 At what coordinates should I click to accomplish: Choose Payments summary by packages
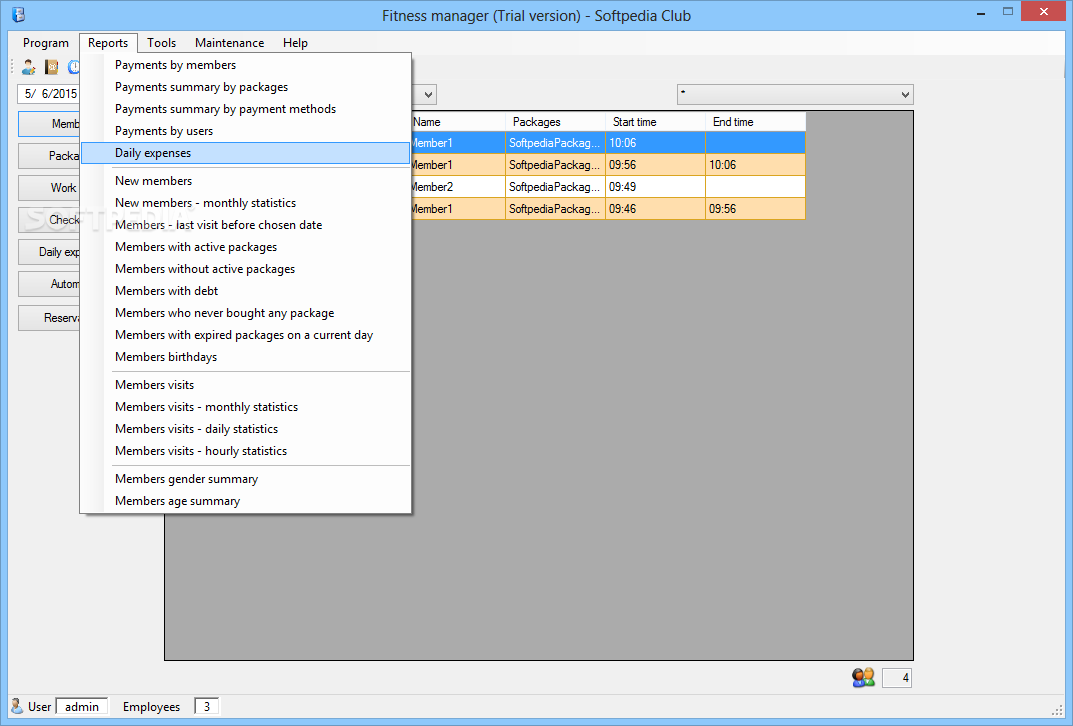(246, 87)
